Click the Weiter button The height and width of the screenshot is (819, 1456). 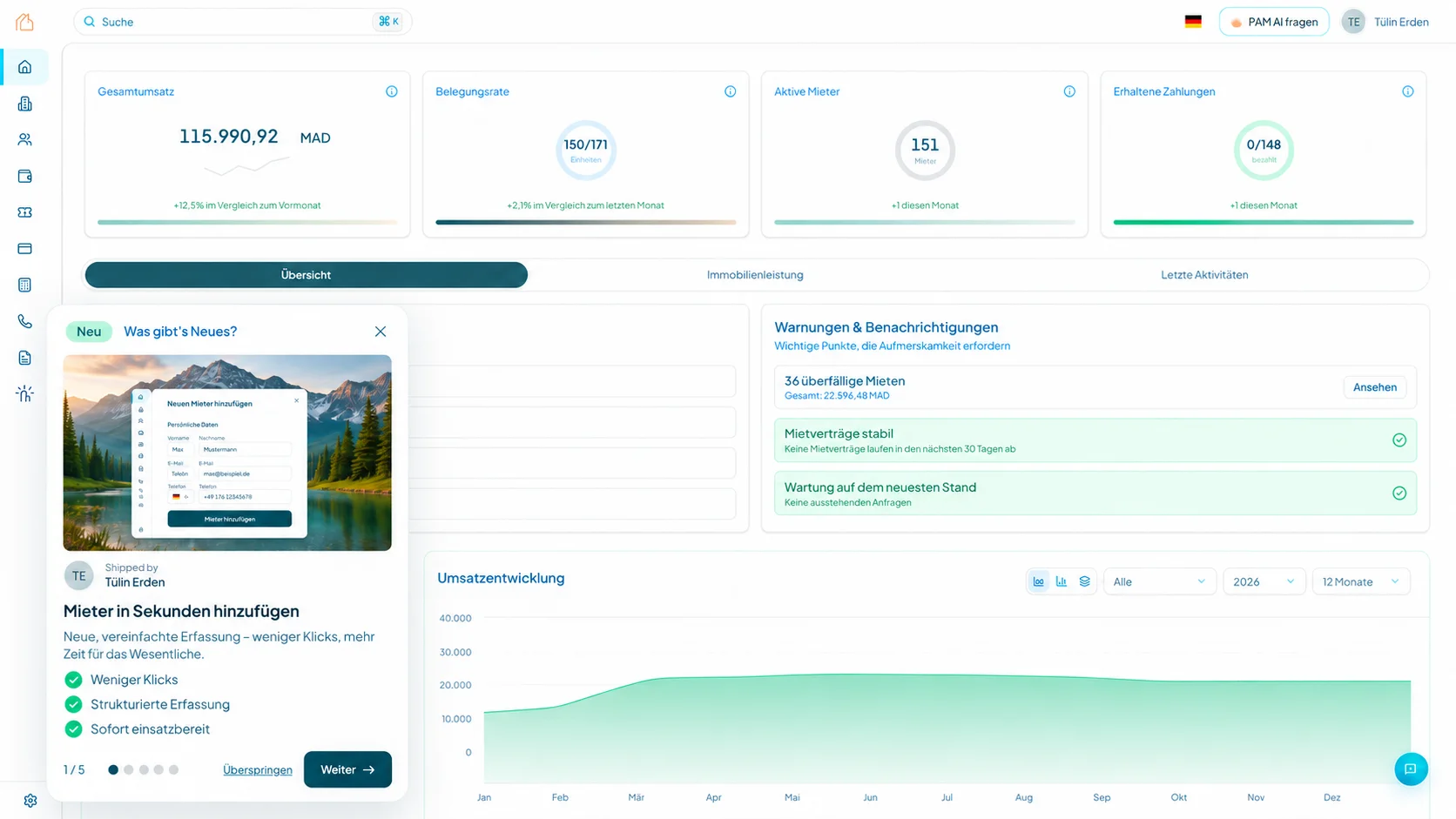click(347, 769)
